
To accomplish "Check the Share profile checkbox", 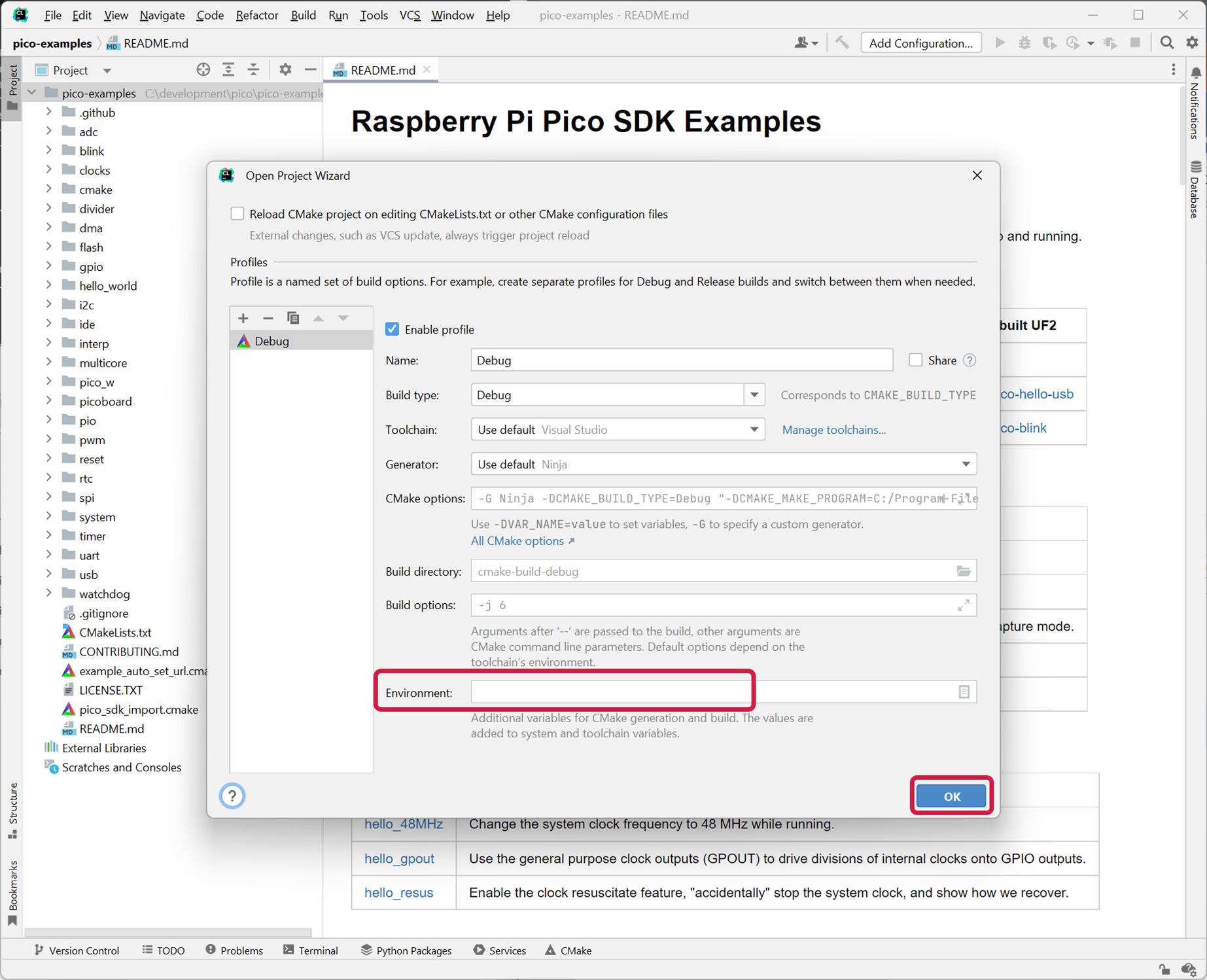I will pos(915,360).
